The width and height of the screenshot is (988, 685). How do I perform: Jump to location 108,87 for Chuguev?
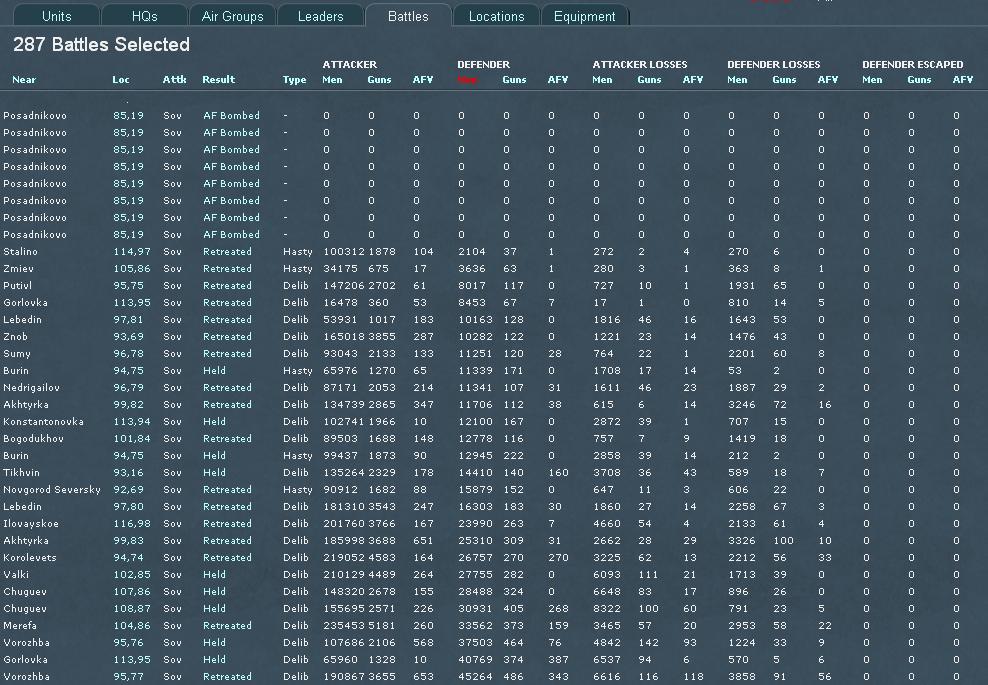(132, 609)
